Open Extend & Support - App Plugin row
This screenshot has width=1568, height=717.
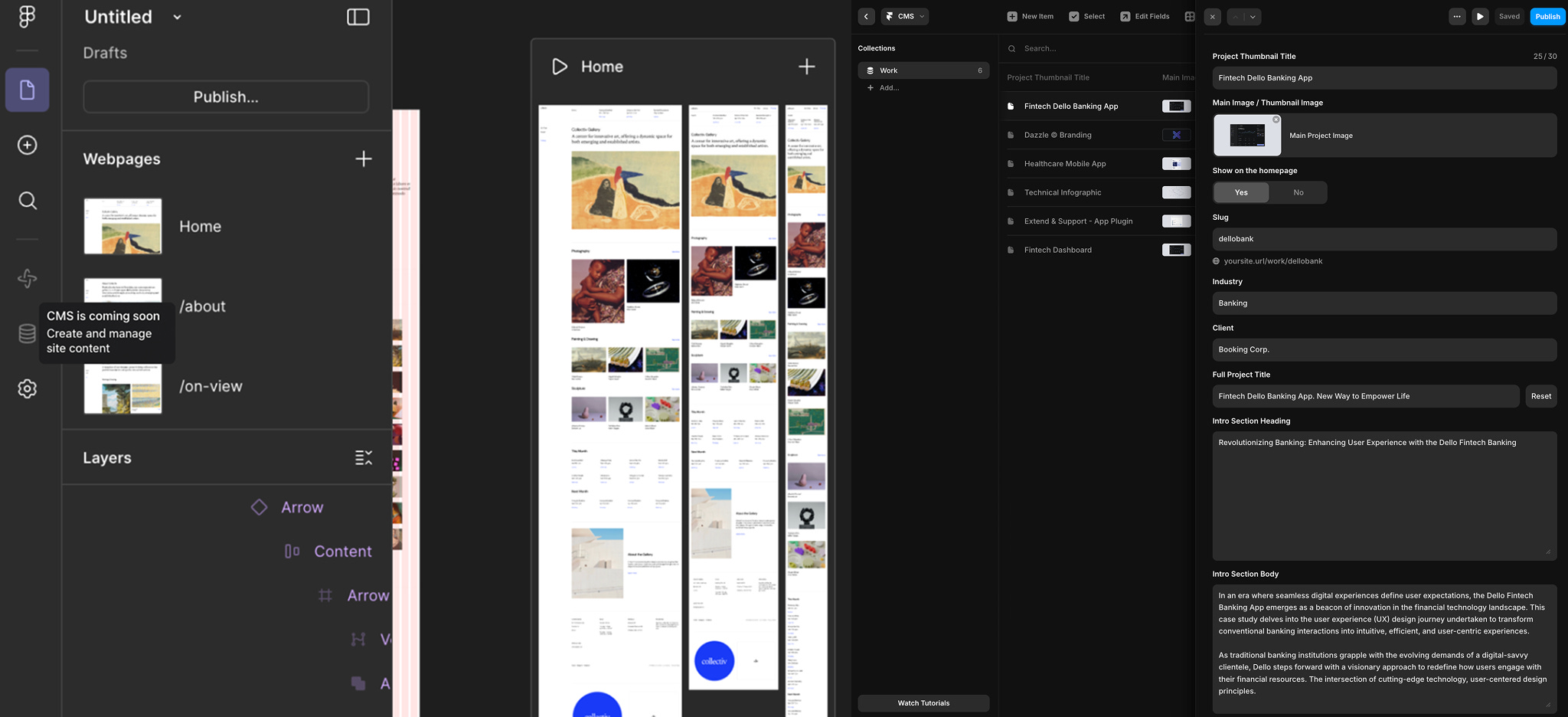[1097, 221]
